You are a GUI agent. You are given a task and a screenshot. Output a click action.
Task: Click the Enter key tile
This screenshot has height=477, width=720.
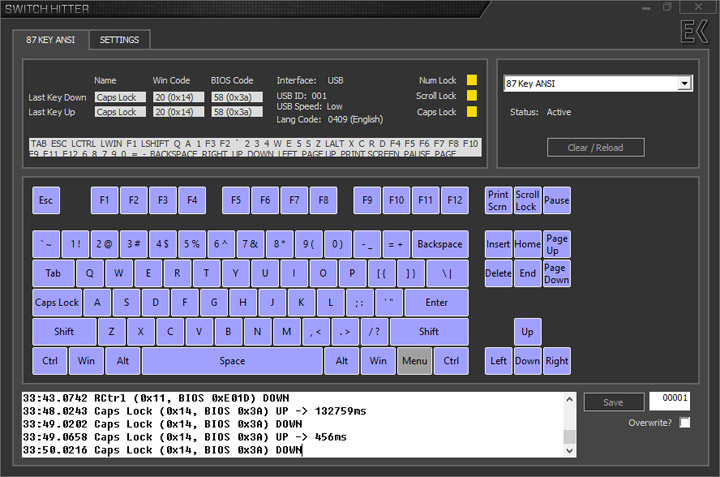[437, 302]
